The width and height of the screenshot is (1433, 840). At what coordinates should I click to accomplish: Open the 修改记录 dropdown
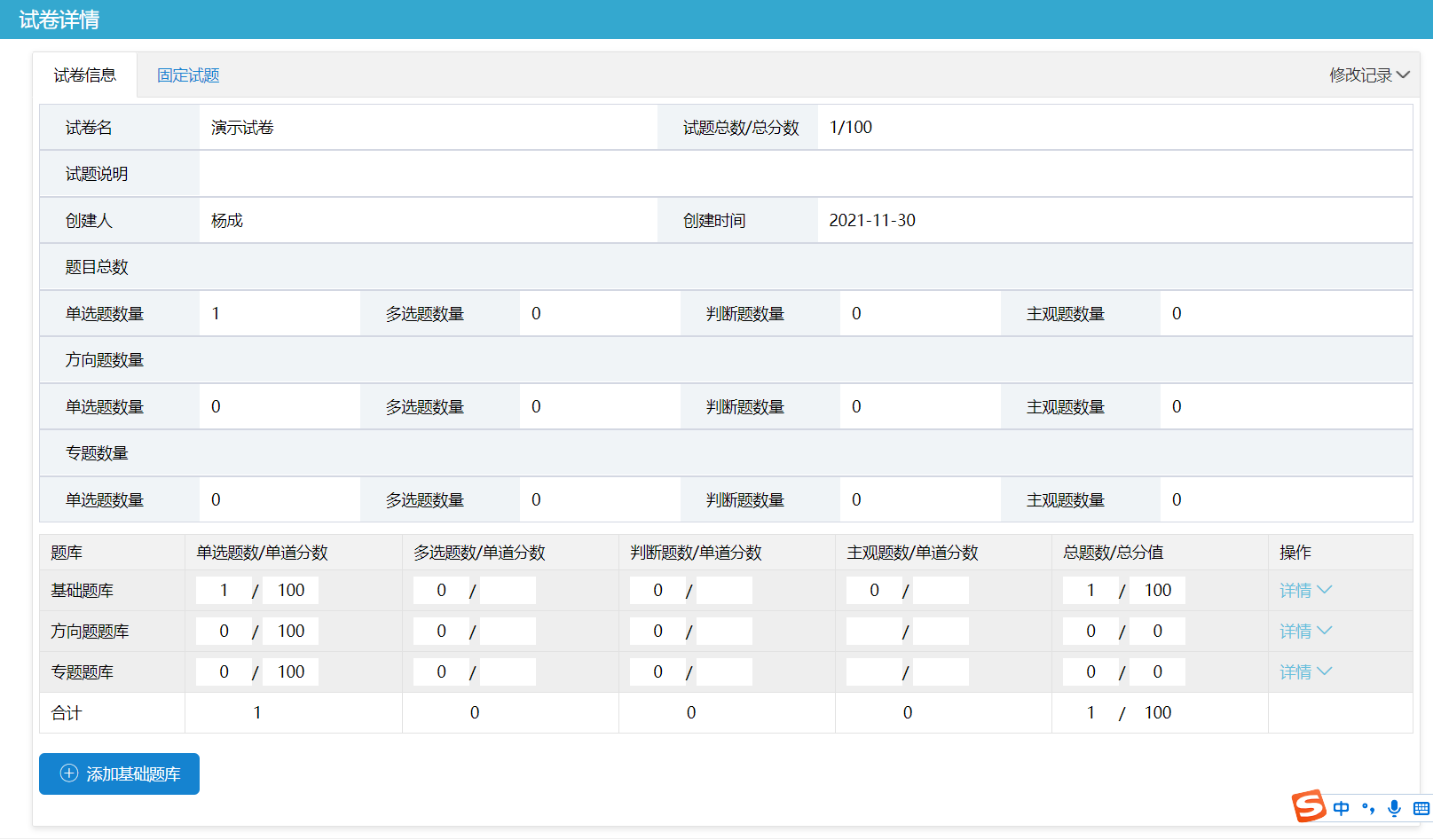[1368, 75]
